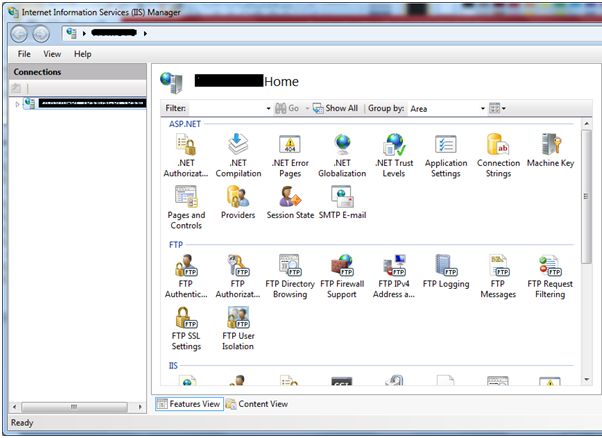Open .NET Globalization settings

click(342, 155)
